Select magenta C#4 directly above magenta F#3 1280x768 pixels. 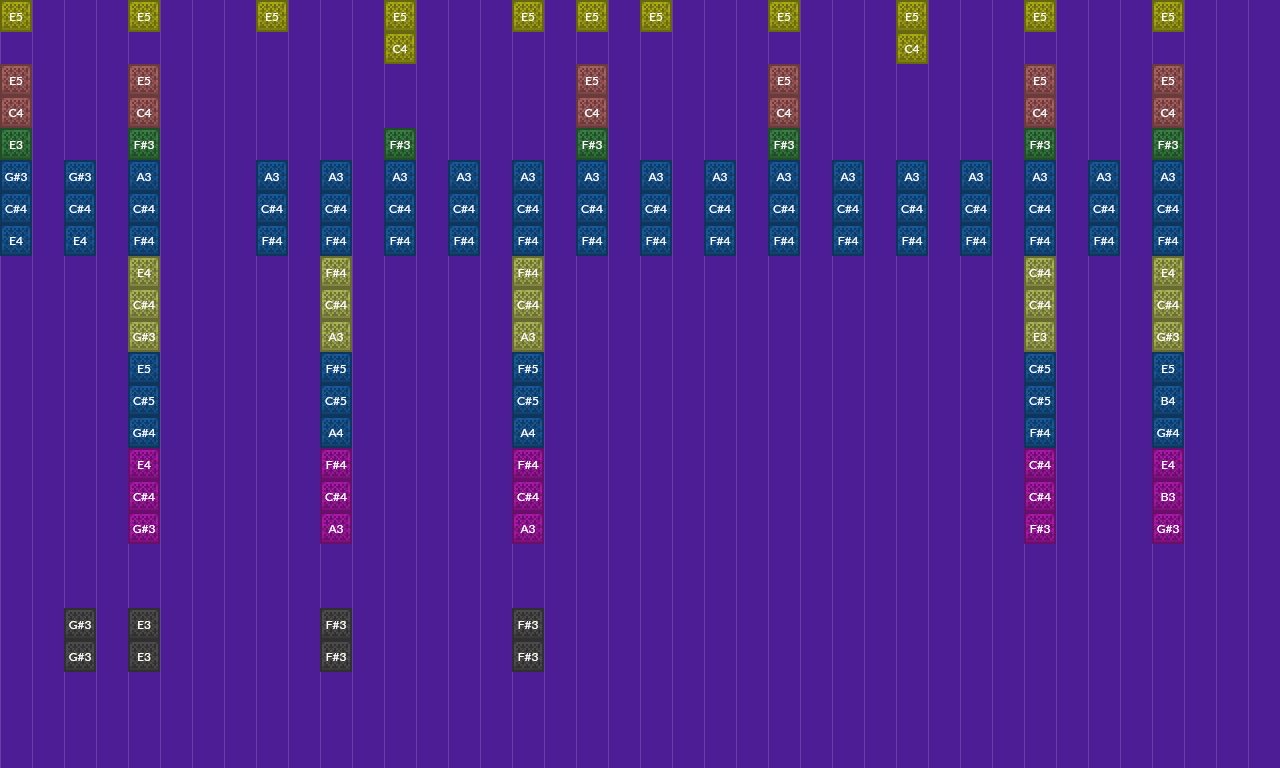[x=1040, y=497]
